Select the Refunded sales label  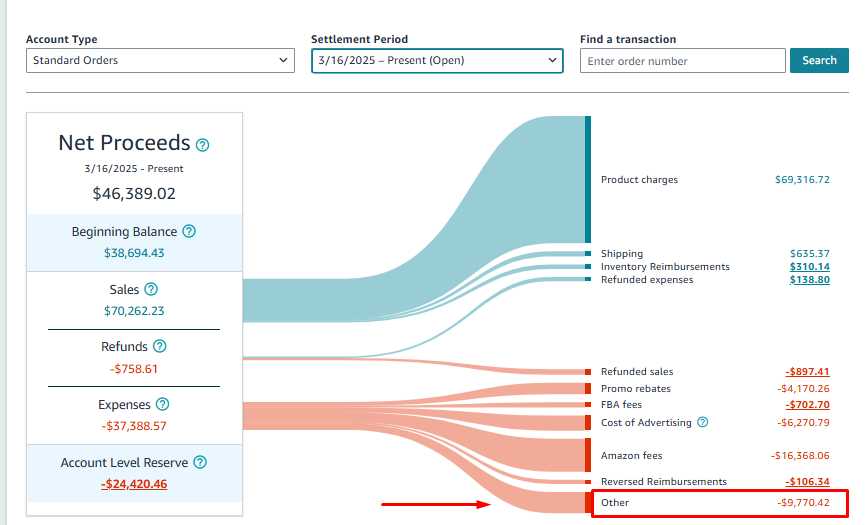coord(637,372)
